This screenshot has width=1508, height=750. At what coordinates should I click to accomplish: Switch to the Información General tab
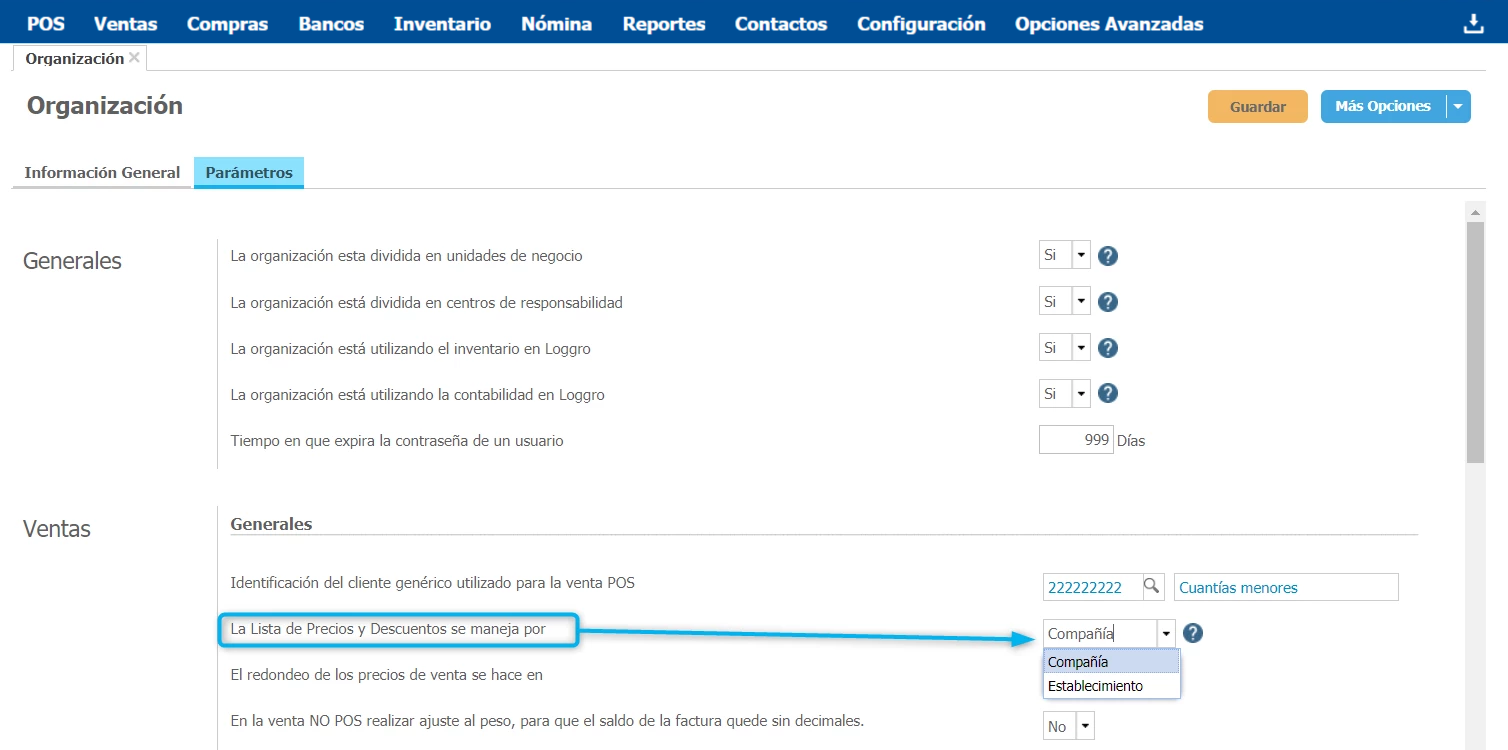pyautogui.click(x=102, y=172)
